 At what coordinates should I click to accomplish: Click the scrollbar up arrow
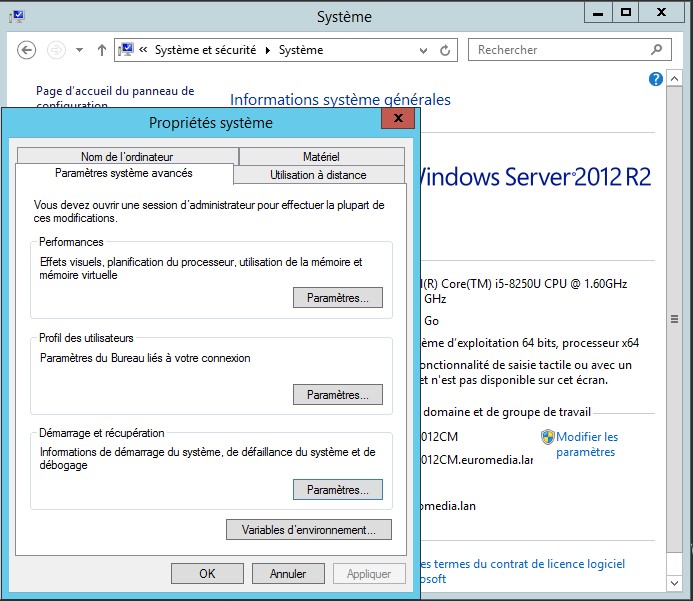coord(674,79)
